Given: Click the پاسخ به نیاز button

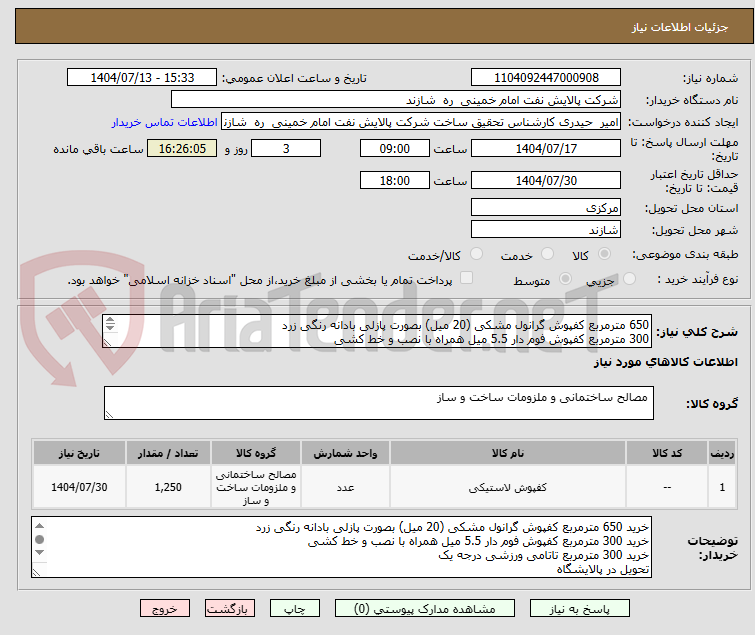Looking at the screenshot, I should tap(580, 609).
